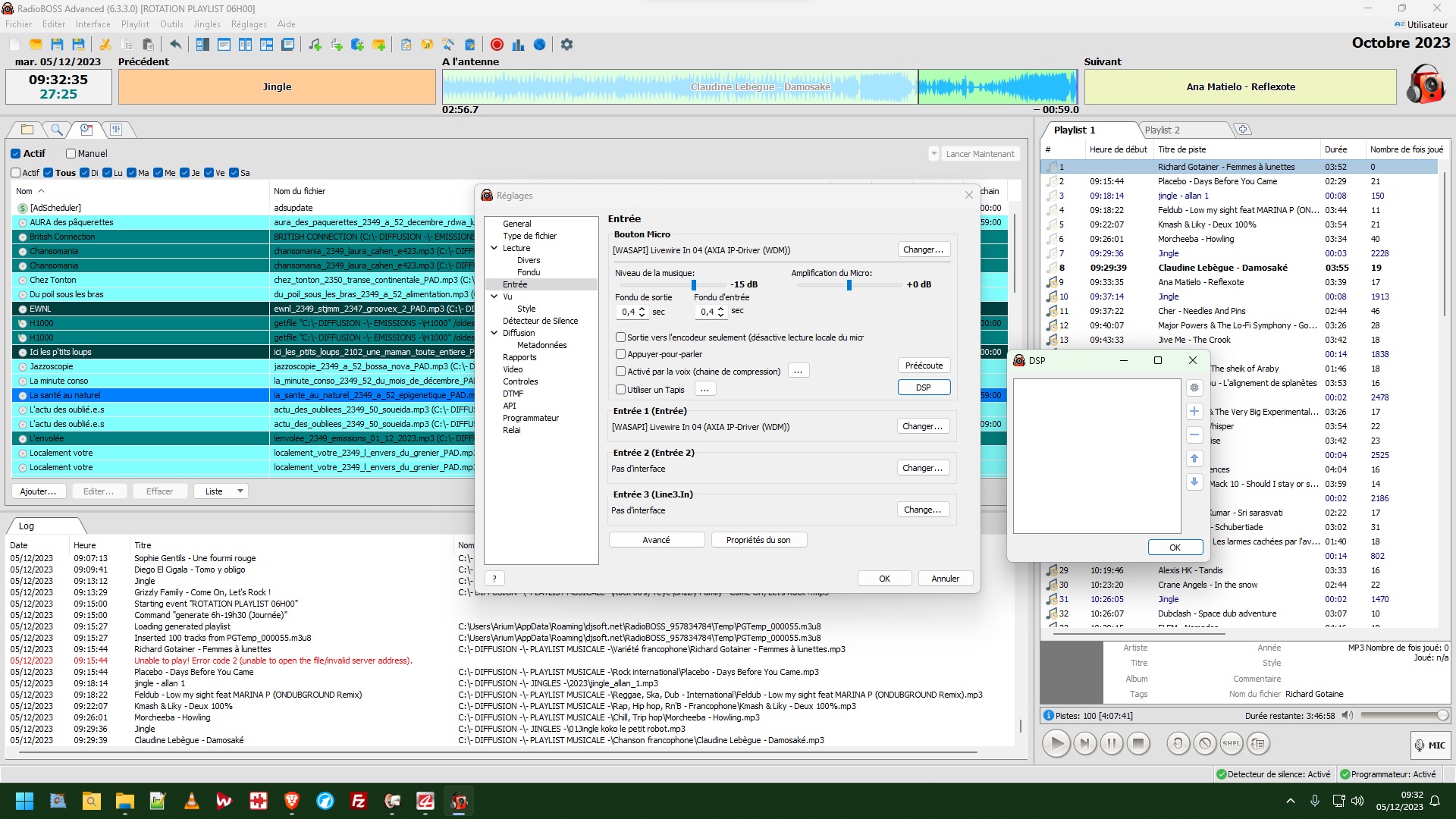
Task: Click the speaker volume icon in player panel
Action: tap(1347, 715)
